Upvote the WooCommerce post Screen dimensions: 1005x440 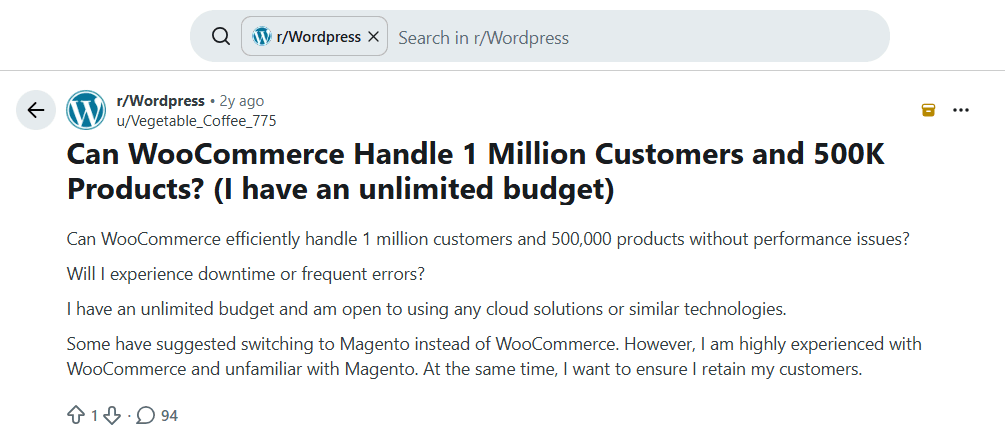click(76, 416)
